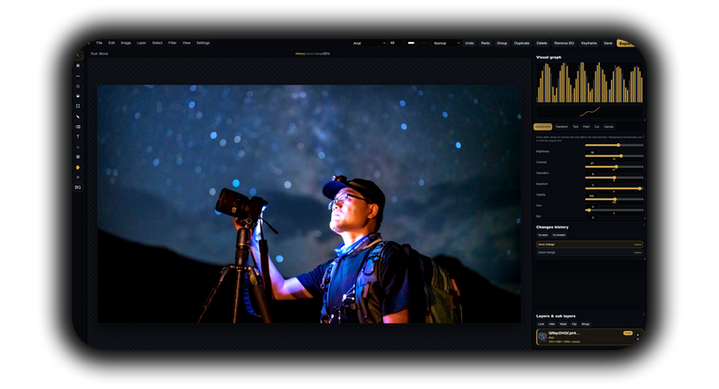Image resolution: width=719 pixels, height=389 pixels.
Task: Open the Filter menu
Action: (x=172, y=43)
